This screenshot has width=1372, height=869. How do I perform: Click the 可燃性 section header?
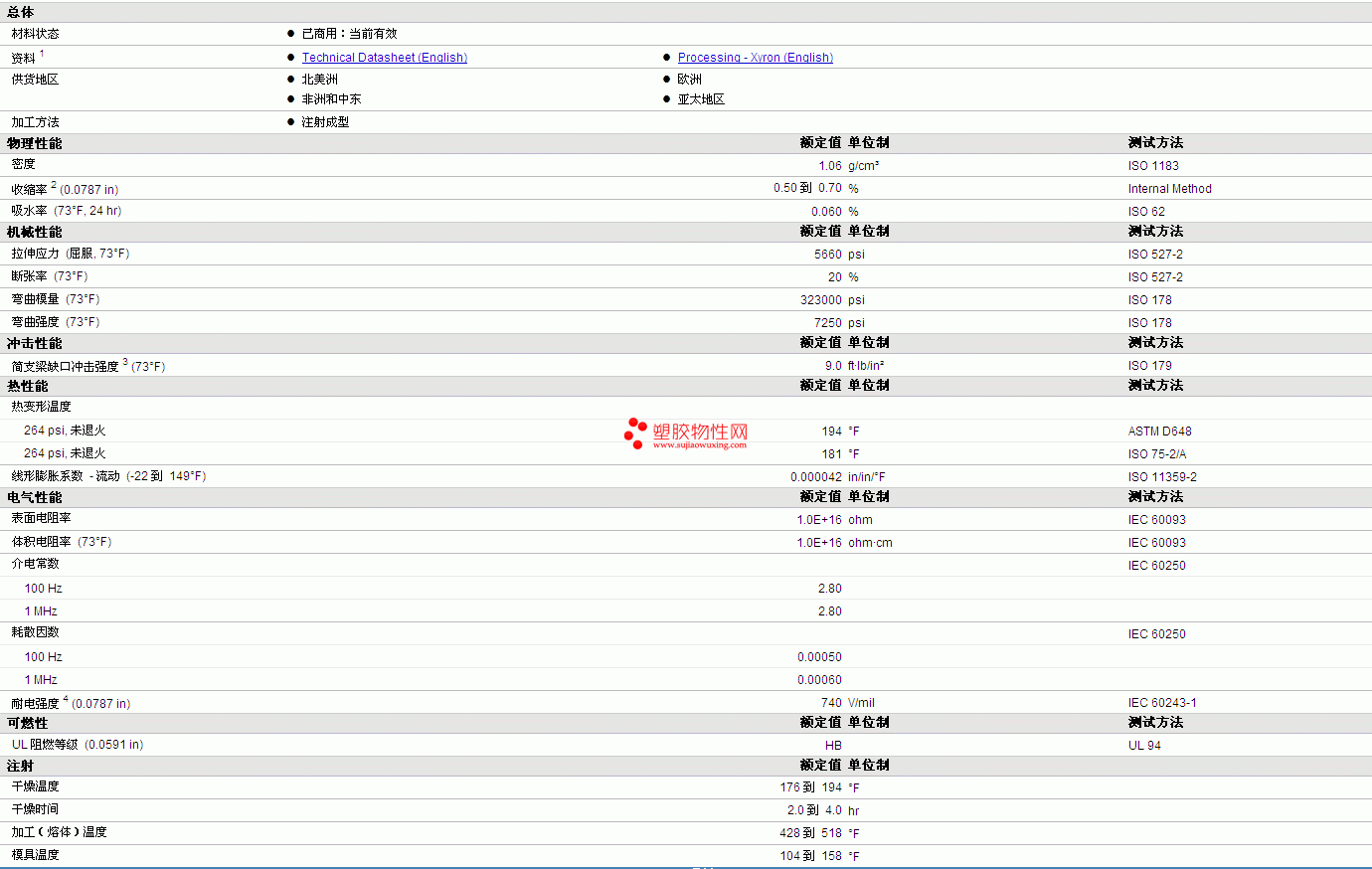28,723
